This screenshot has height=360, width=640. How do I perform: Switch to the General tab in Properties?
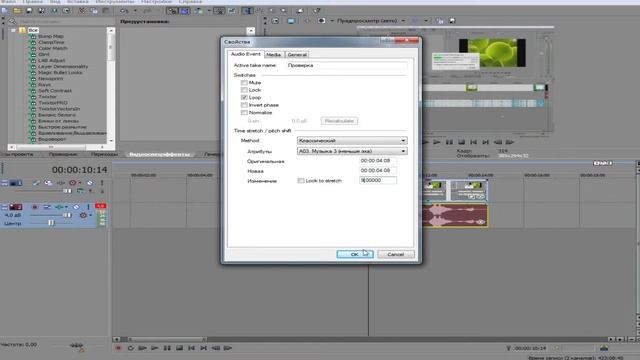click(x=297, y=55)
